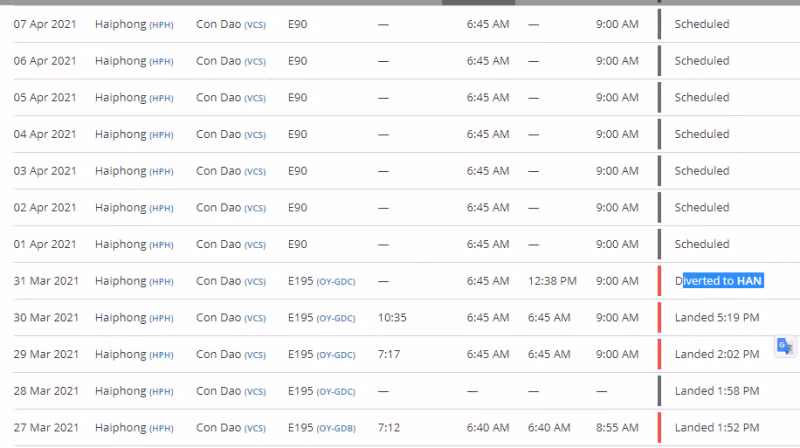This screenshot has width=800, height=448.
Task: Click the VCS code in the 27 Mar row
Action: (x=255, y=428)
